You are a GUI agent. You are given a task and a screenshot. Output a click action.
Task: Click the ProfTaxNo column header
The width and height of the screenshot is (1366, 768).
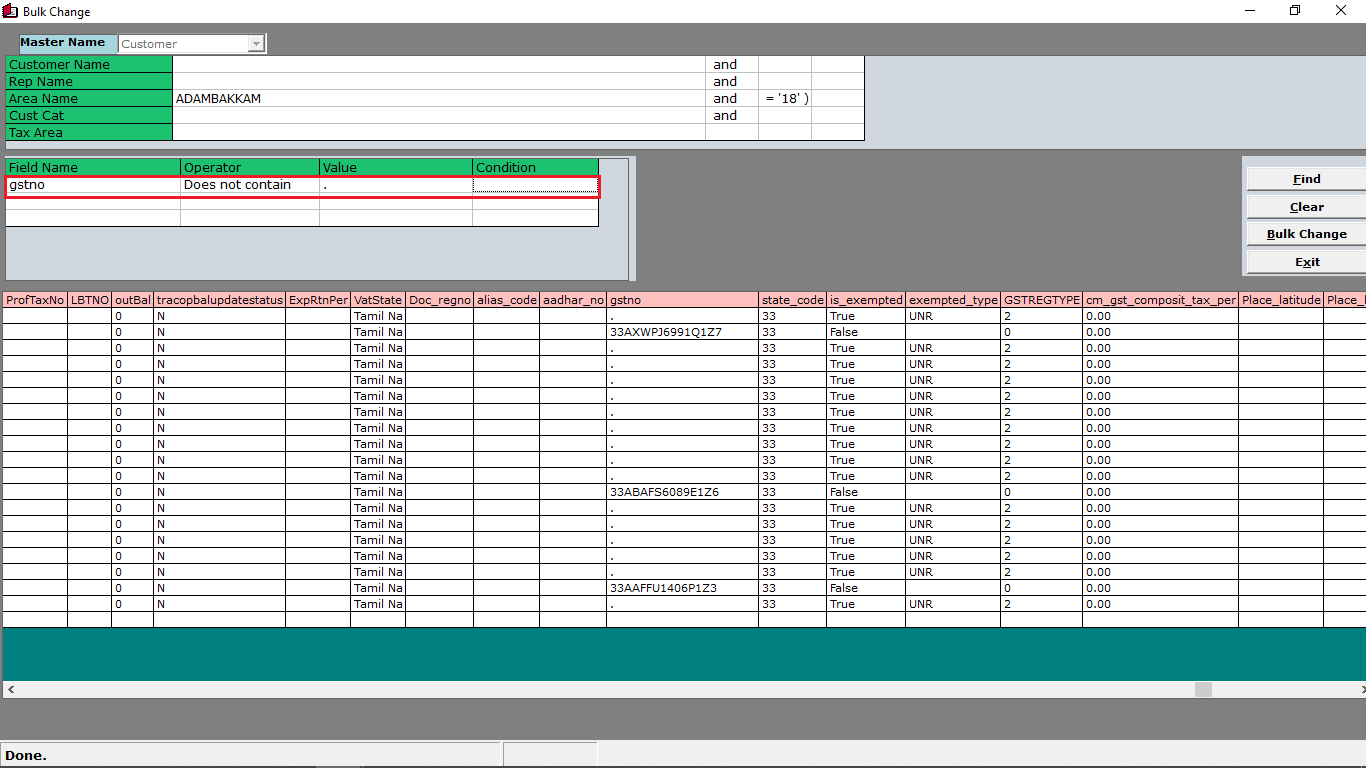tap(35, 300)
